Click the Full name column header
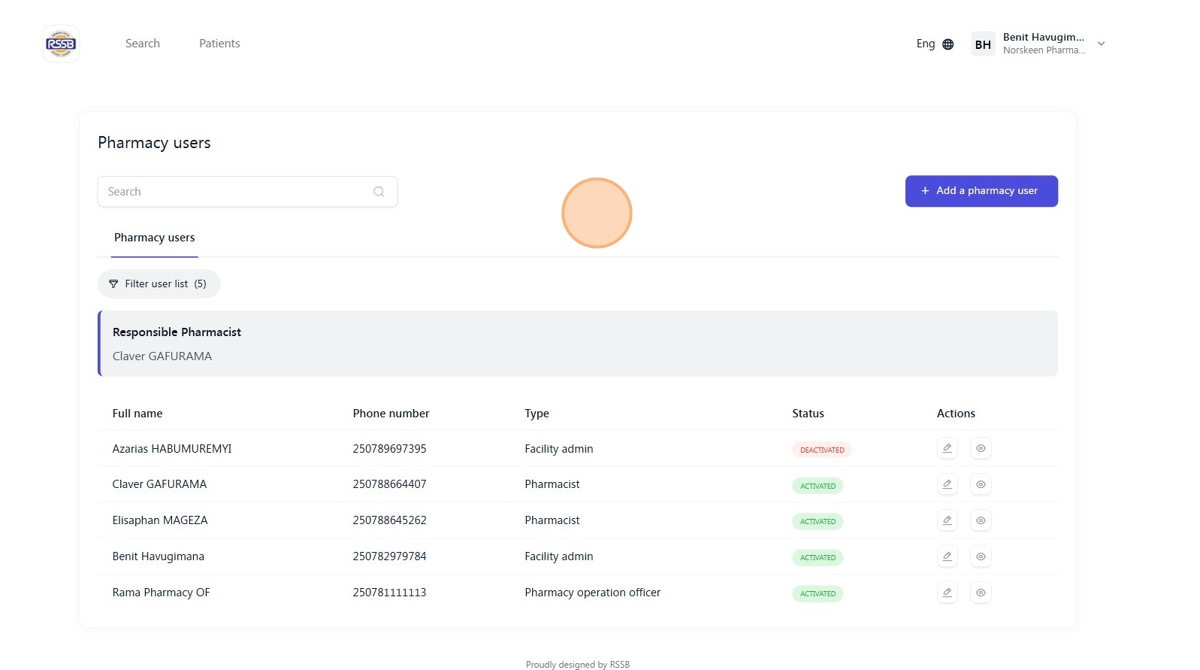Viewport: 1200px width, 670px height. pos(137,413)
